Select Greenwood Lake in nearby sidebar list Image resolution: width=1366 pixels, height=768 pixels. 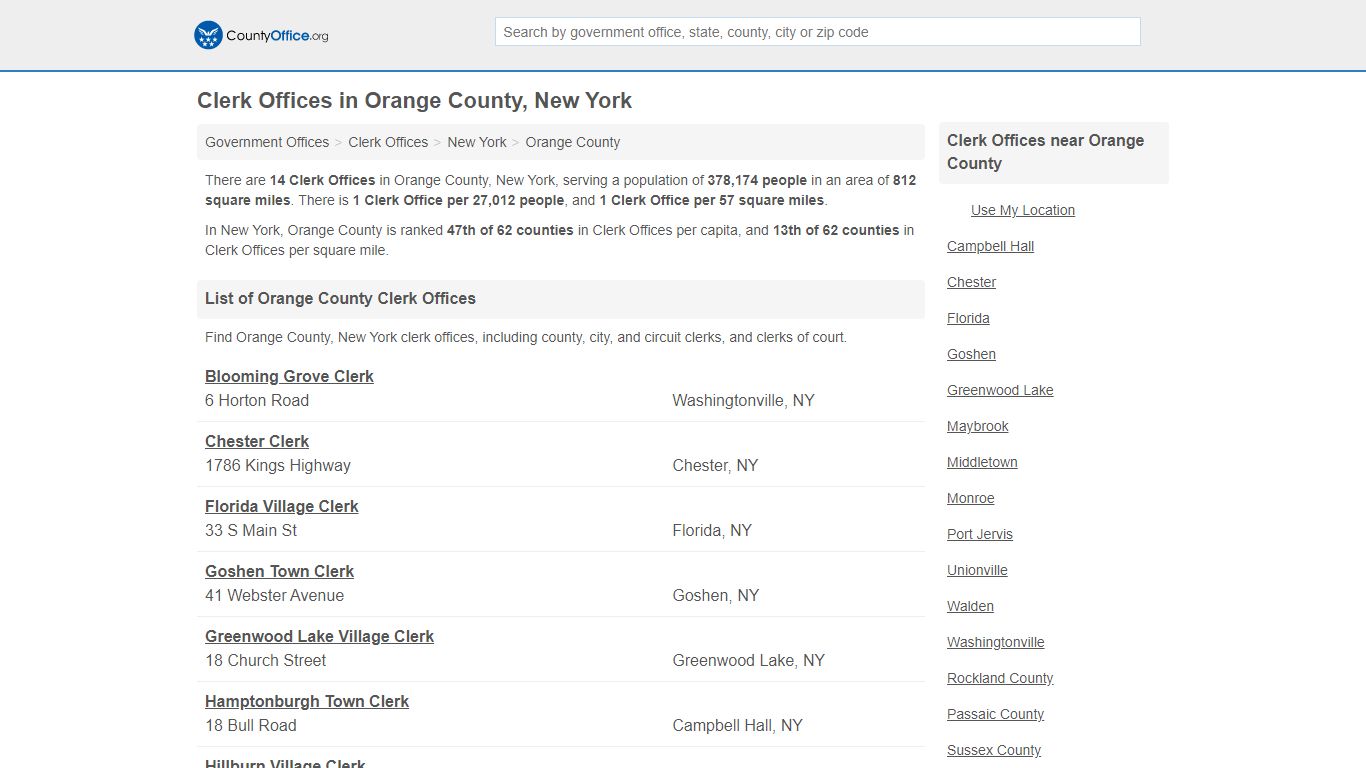[1000, 390]
